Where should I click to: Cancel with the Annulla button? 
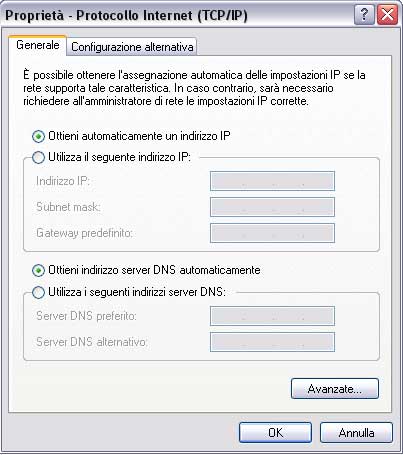pyautogui.click(x=356, y=433)
